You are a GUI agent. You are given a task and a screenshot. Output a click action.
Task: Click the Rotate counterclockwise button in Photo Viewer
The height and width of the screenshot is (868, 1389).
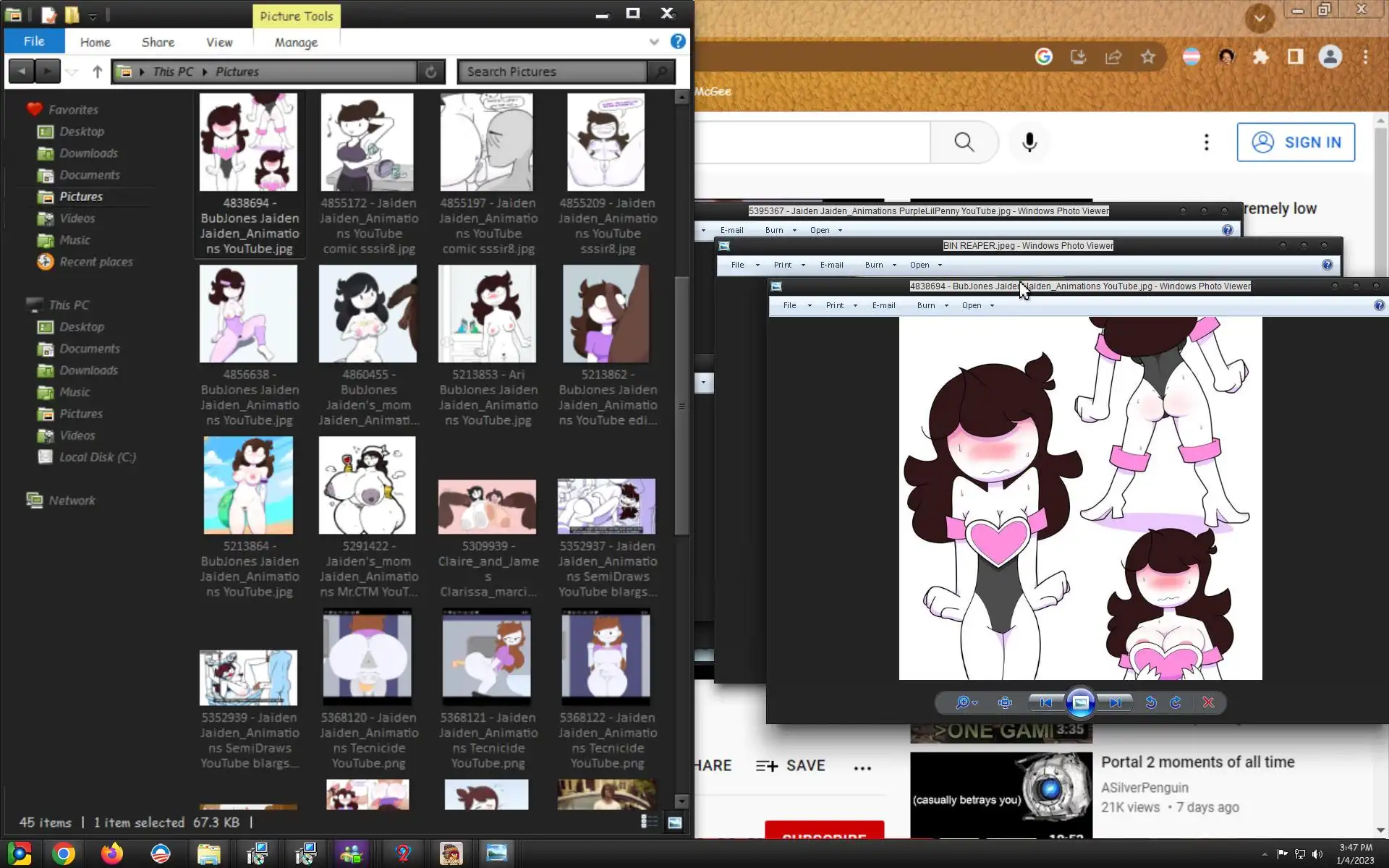pyautogui.click(x=1150, y=702)
